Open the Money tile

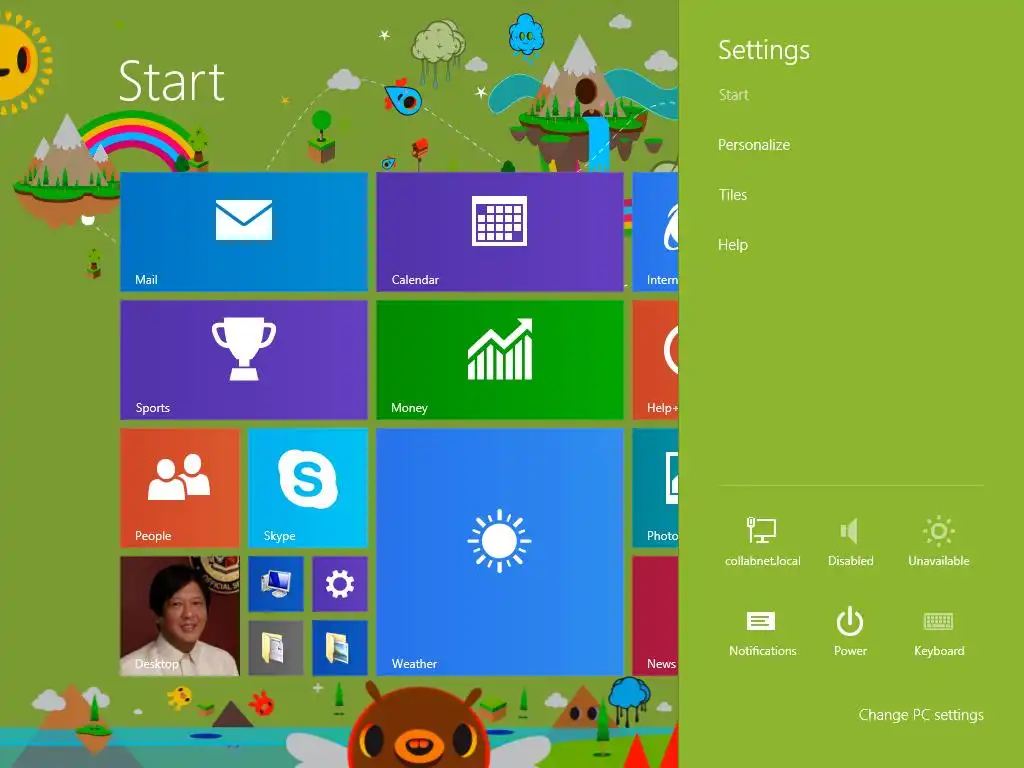point(500,360)
